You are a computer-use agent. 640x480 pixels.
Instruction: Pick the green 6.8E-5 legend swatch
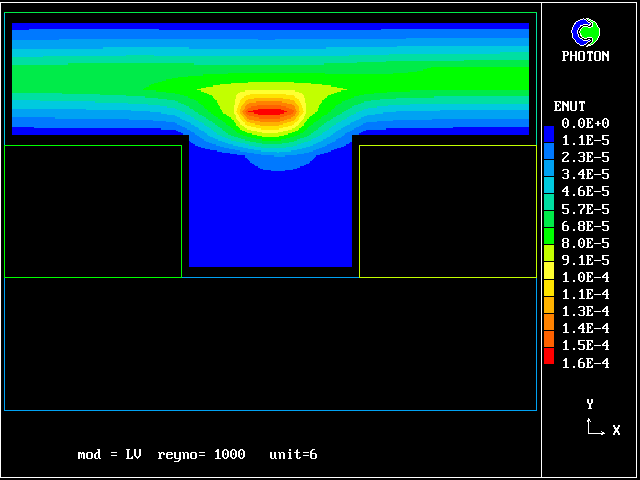(548, 227)
